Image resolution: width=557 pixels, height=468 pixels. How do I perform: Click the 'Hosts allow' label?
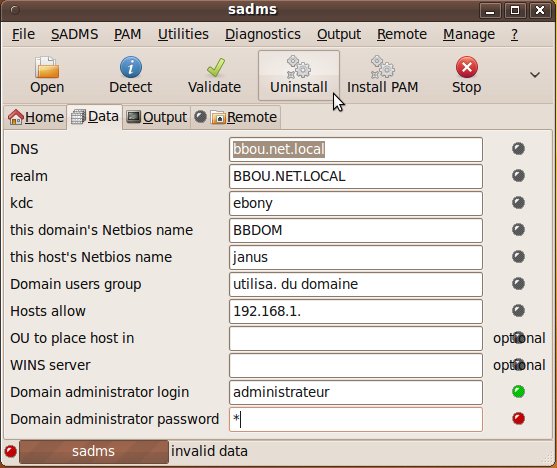(x=48, y=311)
